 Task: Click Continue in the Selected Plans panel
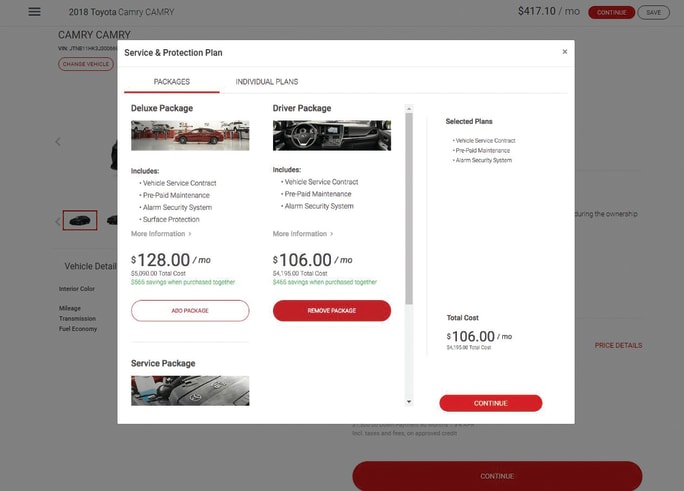click(x=491, y=403)
